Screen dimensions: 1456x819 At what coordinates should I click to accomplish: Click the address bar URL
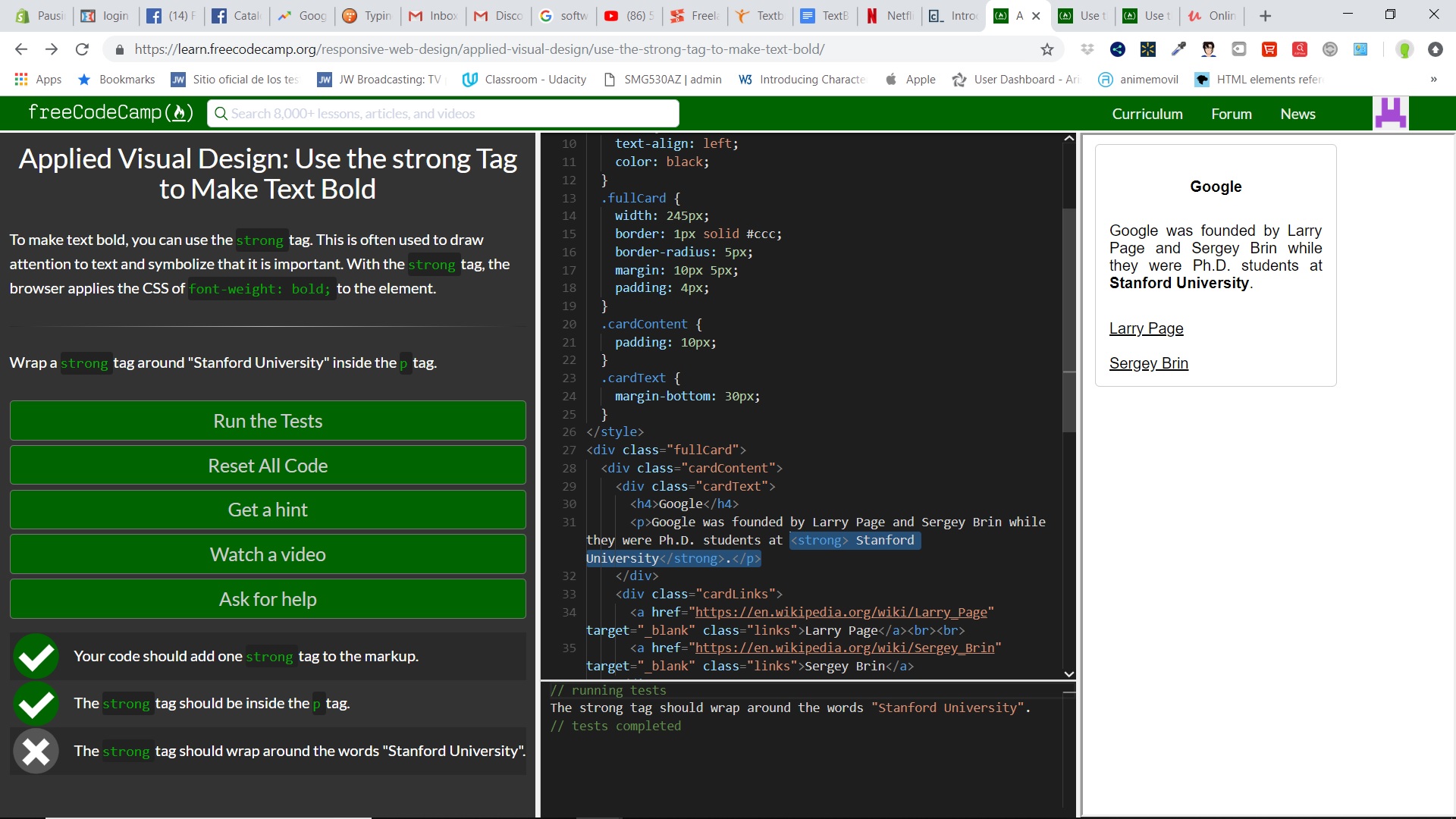pos(479,49)
